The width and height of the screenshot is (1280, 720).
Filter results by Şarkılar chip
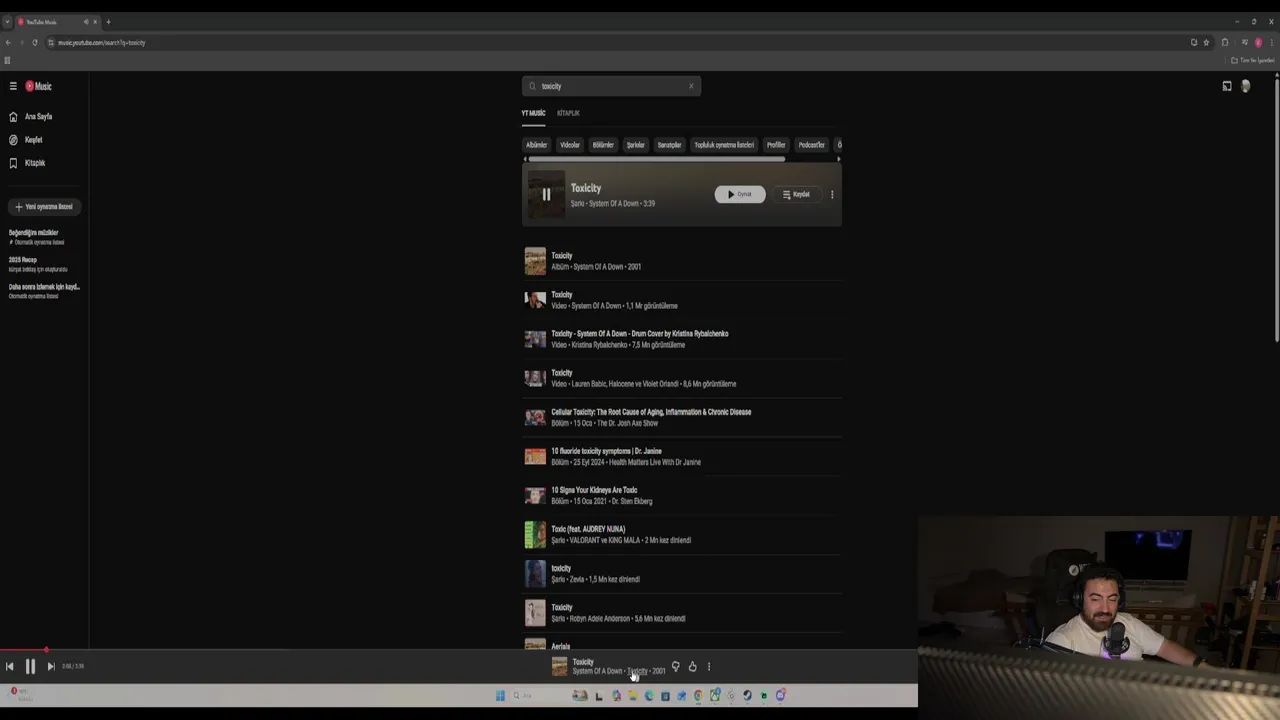pos(636,145)
